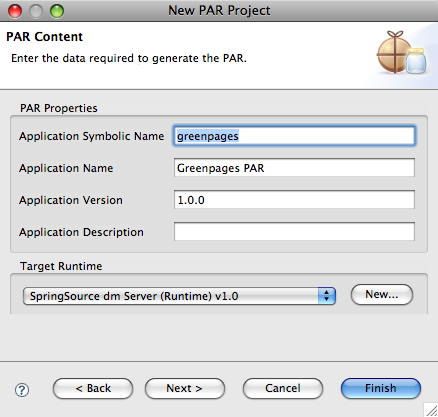Click the PAR Content heading text
This screenshot has height=417, width=438.
(x=44, y=37)
